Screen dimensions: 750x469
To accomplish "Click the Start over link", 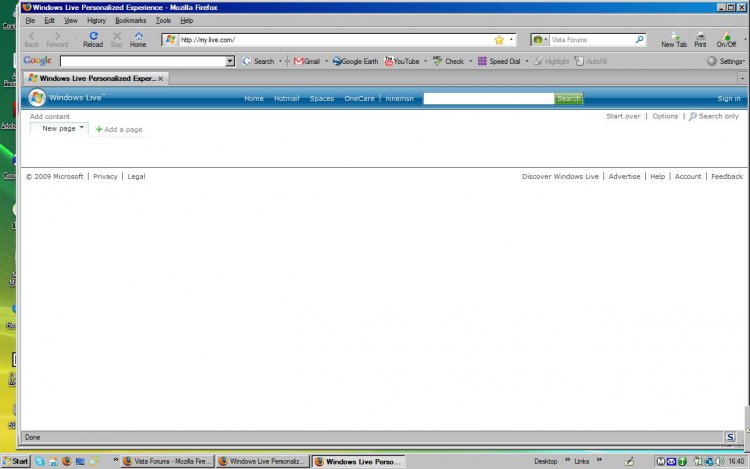I will pos(623,116).
